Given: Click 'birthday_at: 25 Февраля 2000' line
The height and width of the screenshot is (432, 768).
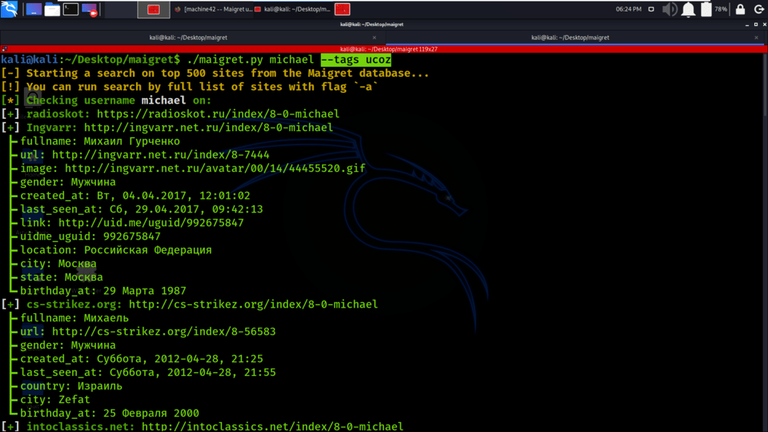Looking at the screenshot, I should click(x=110, y=413).
